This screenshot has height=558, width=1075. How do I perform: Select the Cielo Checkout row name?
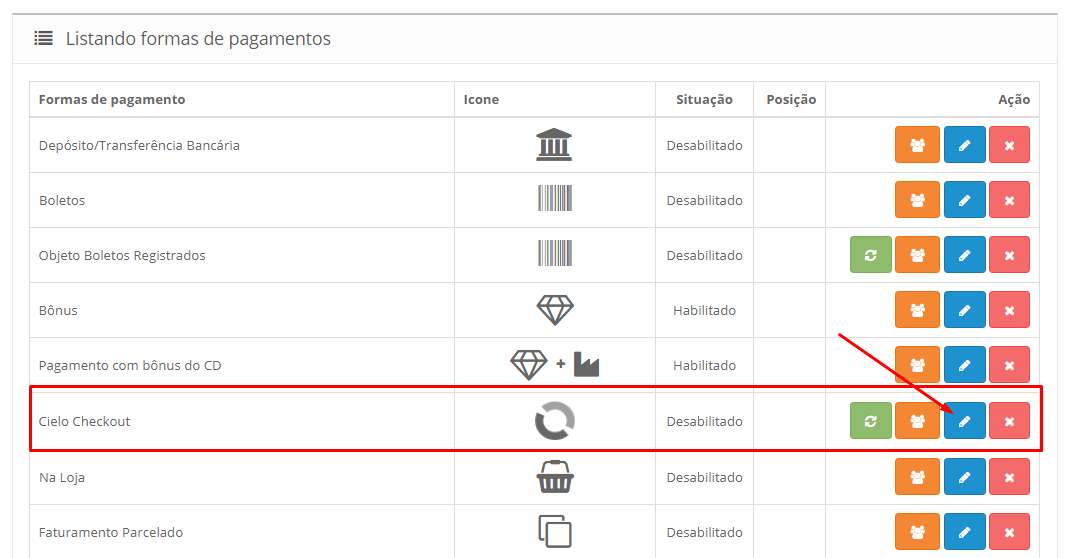pyautogui.click(x=84, y=422)
